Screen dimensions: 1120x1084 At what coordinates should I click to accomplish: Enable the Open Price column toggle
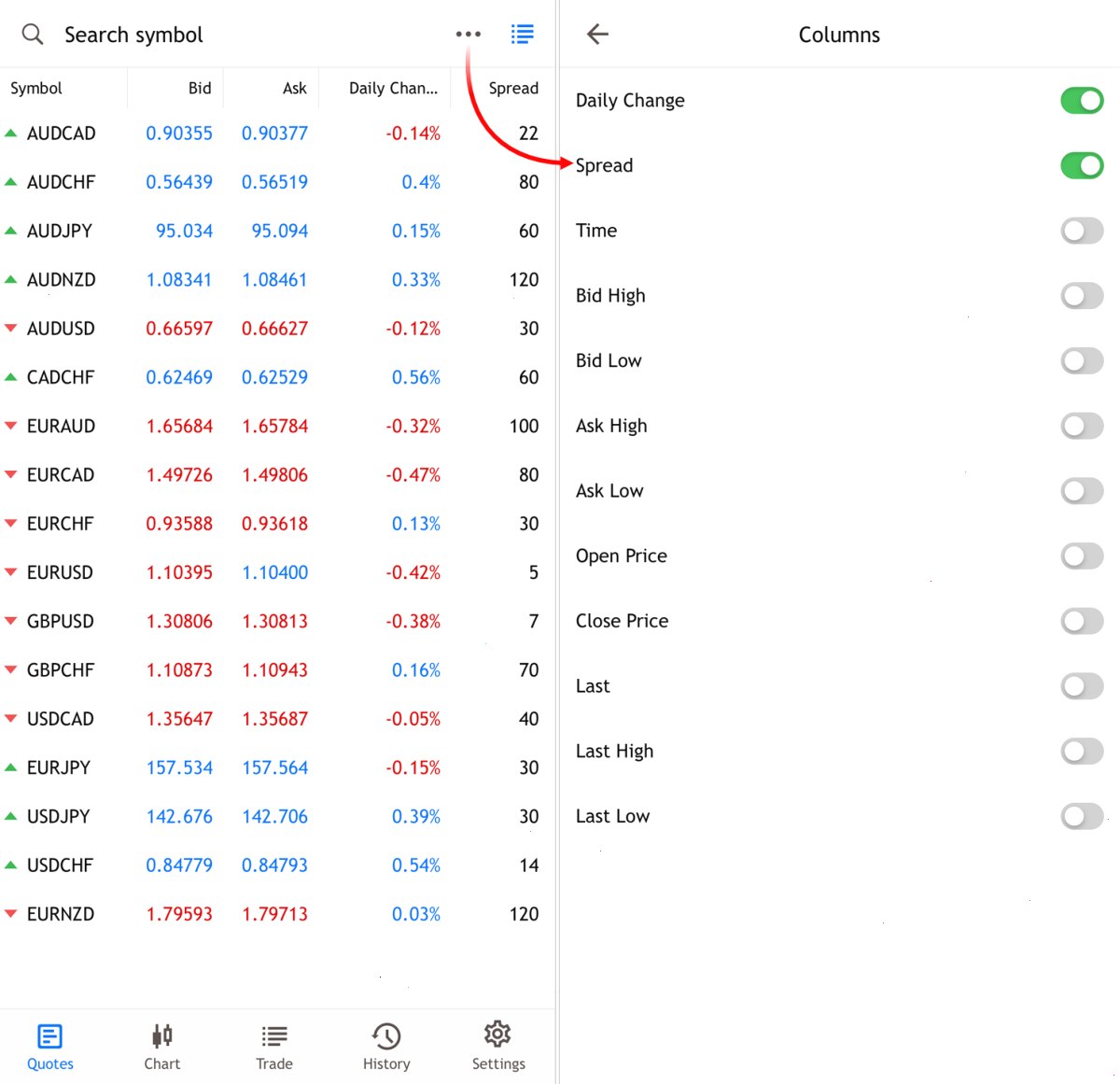1082,556
